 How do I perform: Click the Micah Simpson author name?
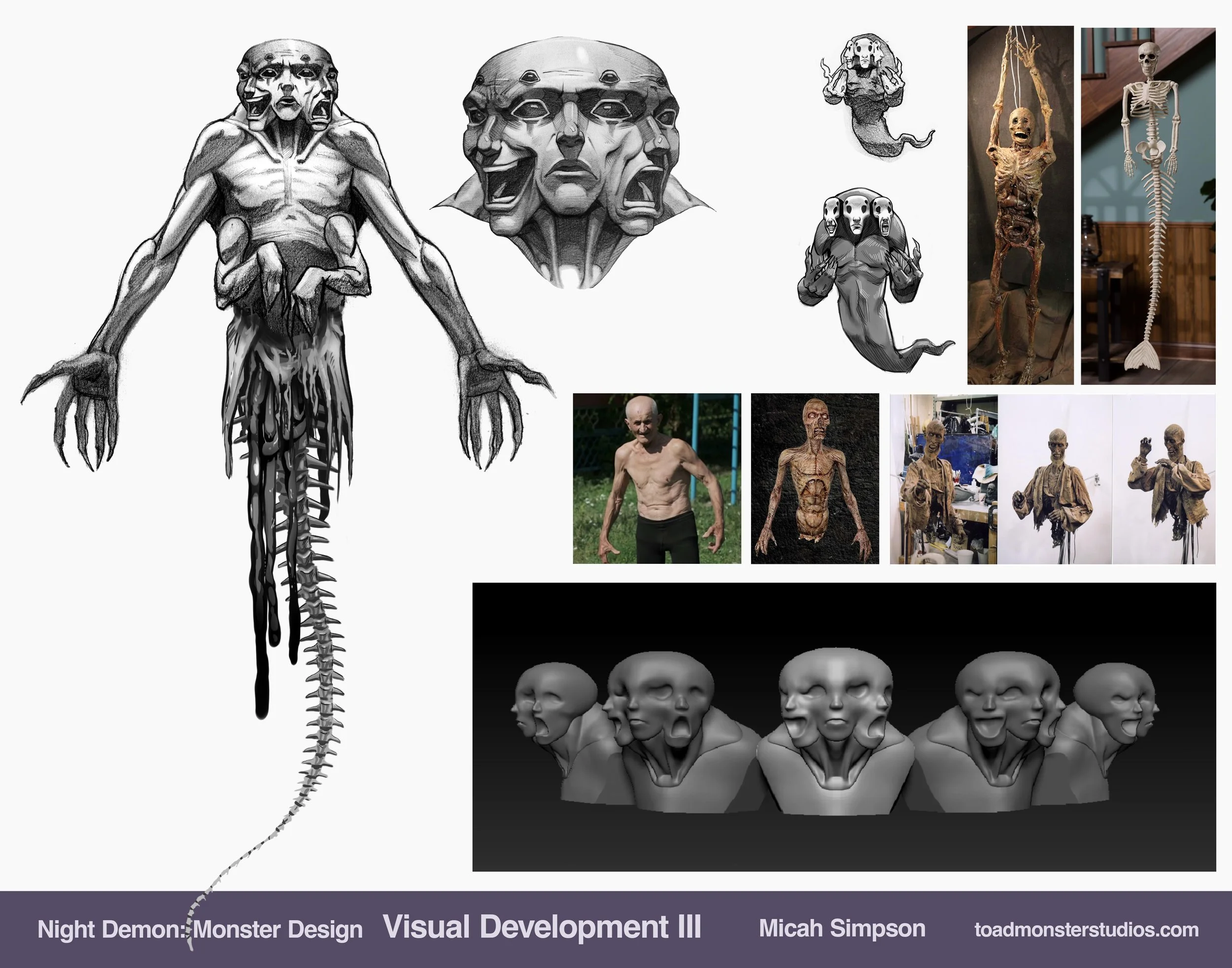[x=842, y=929]
